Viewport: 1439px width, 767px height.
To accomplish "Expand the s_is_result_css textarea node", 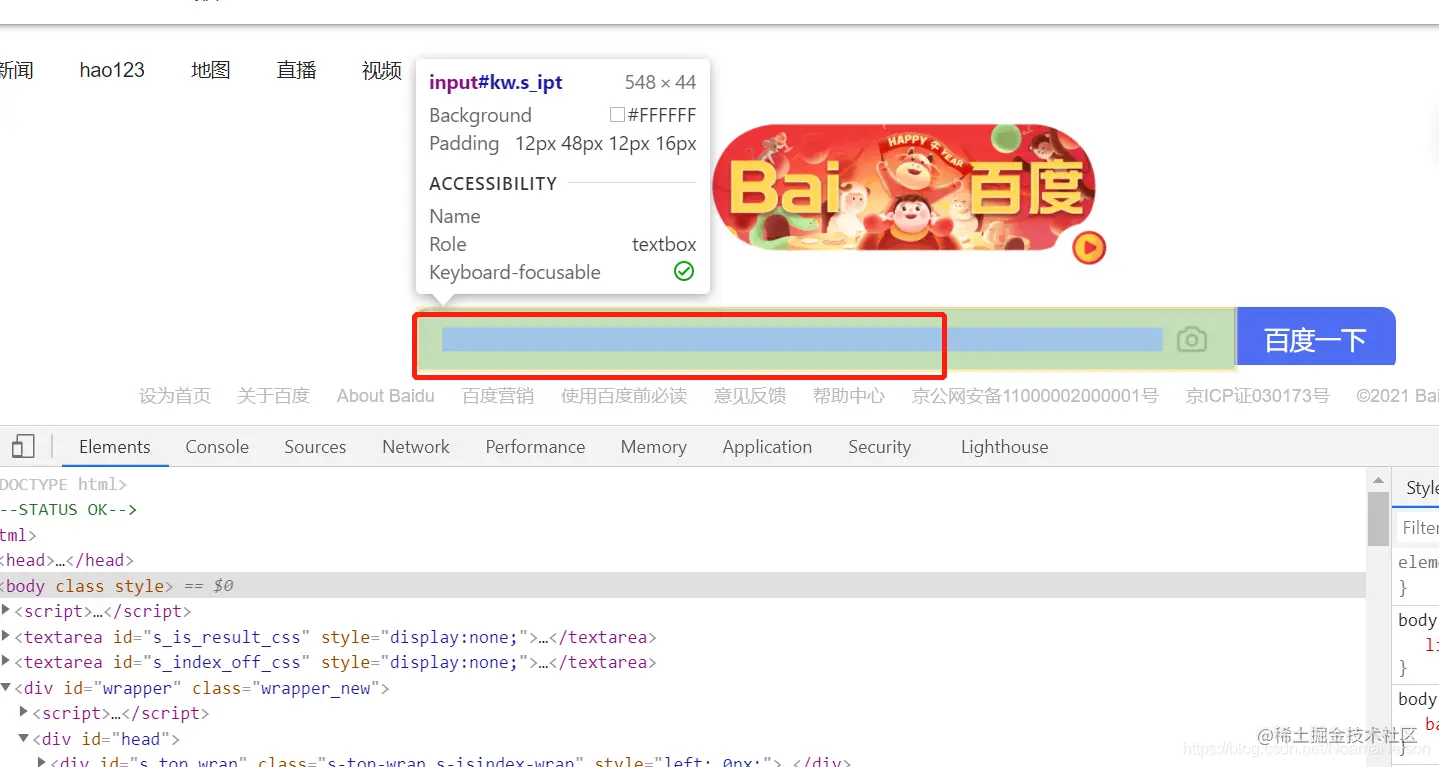I will 7,636.
